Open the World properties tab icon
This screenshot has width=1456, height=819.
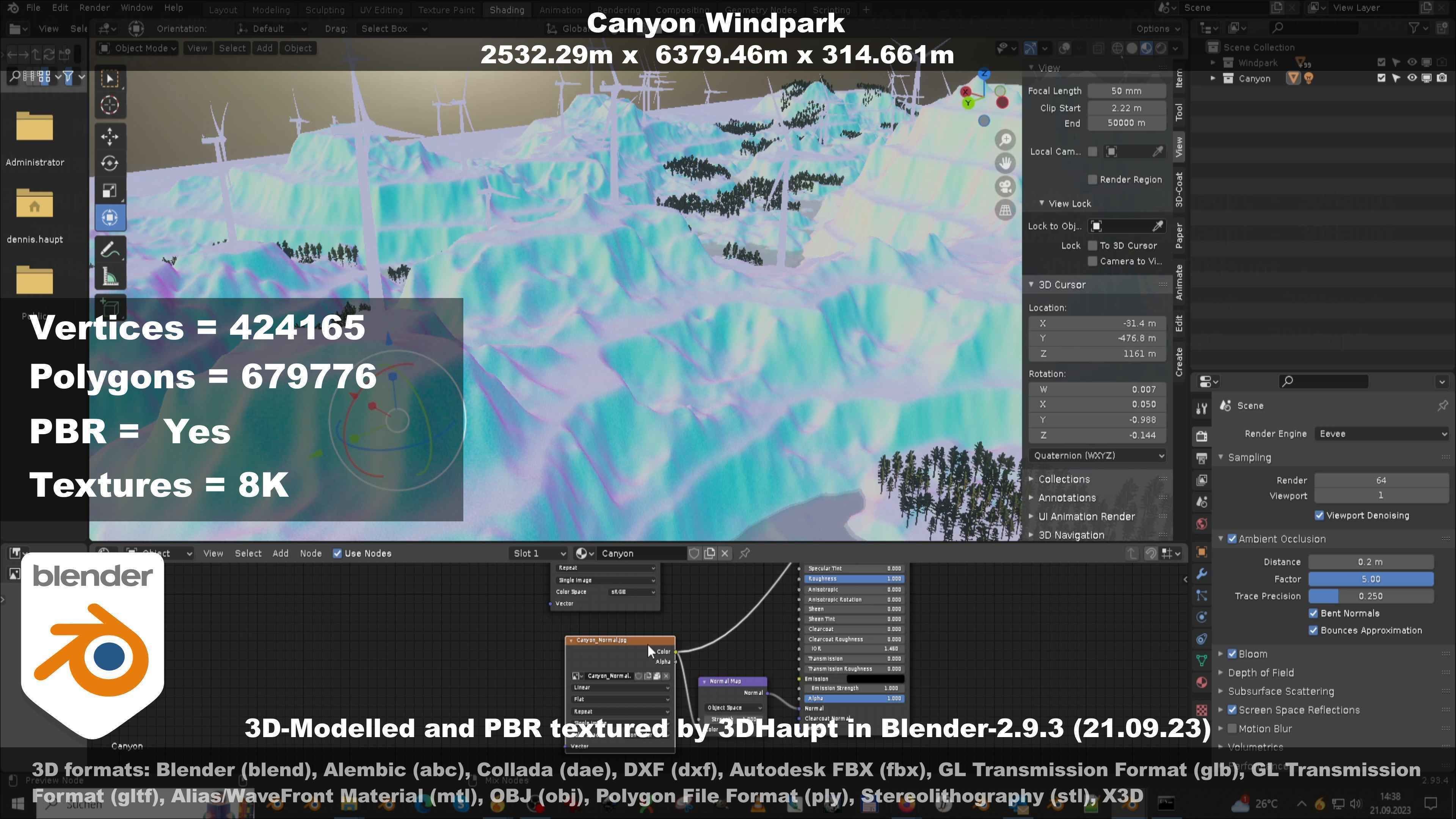1202,524
